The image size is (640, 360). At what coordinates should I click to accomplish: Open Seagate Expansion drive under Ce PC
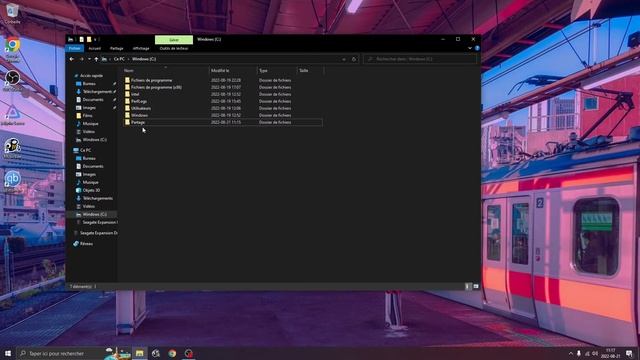pos(100,222)
